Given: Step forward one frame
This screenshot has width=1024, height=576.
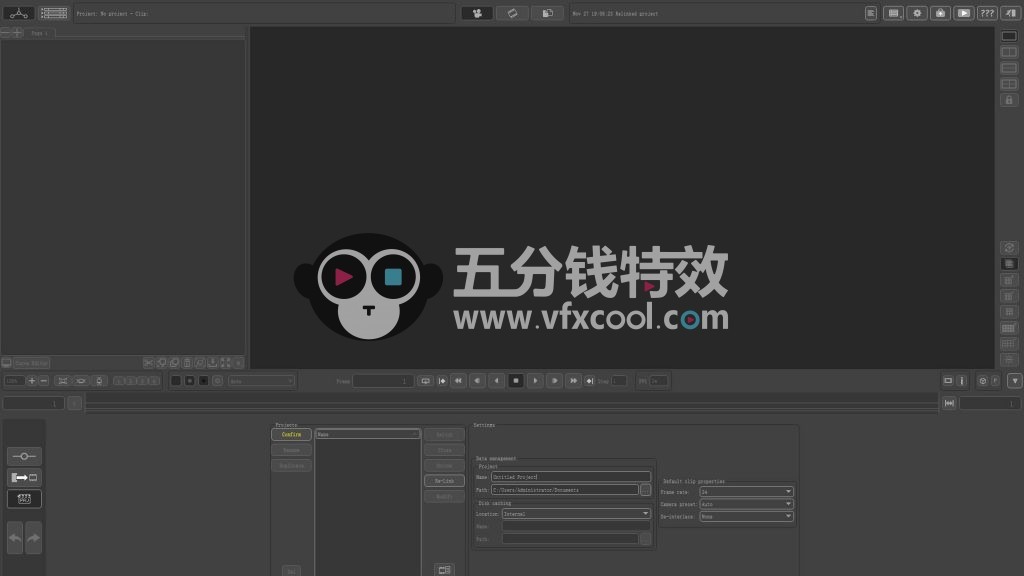Looking at the screenshot, I should [554, 381].
